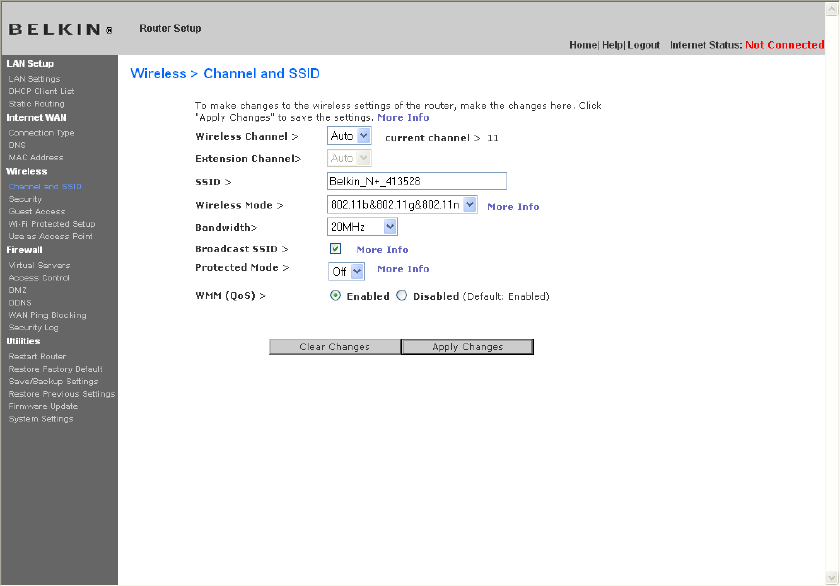Image resolution: width=840 pixels, height=586 pixels.
Task: Open the Bandwidth 20MHz dropdown
Action: pyautogui.click(x=362, y=227)
